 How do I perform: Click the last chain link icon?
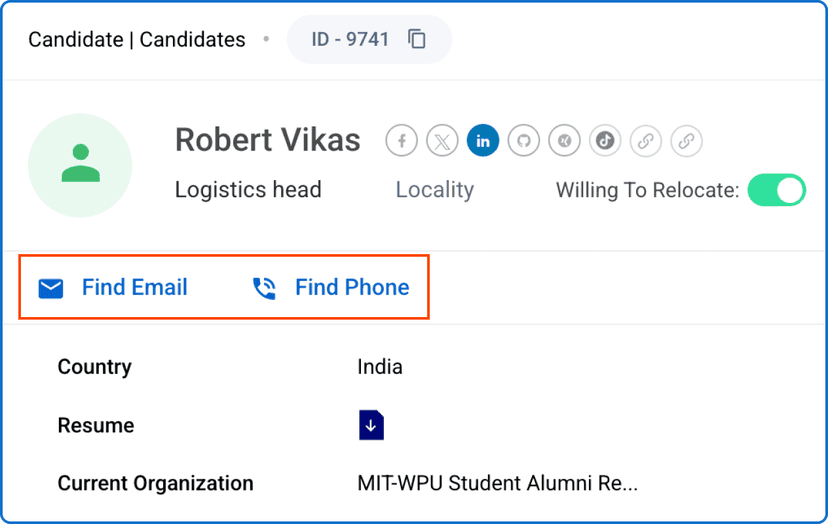tap(686, 141)
